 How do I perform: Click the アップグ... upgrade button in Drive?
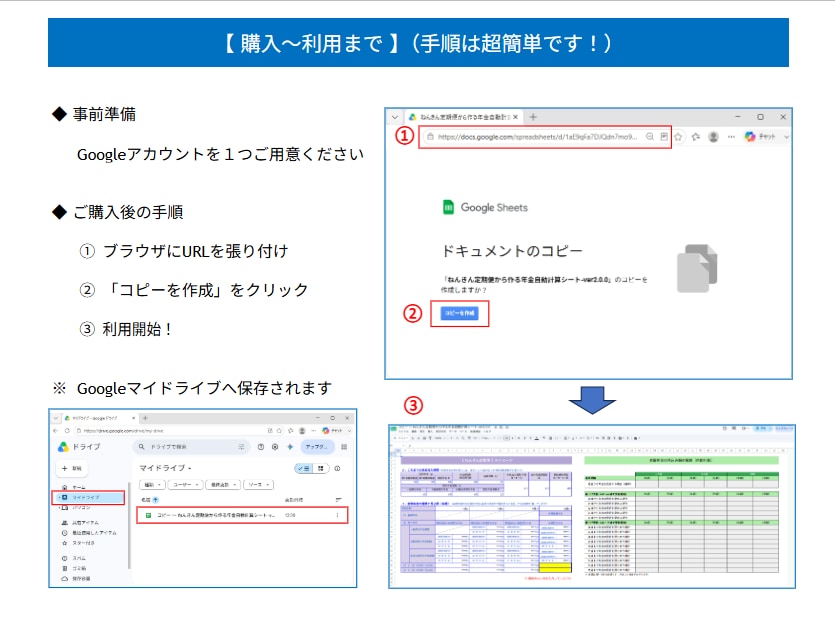[317, 447]
